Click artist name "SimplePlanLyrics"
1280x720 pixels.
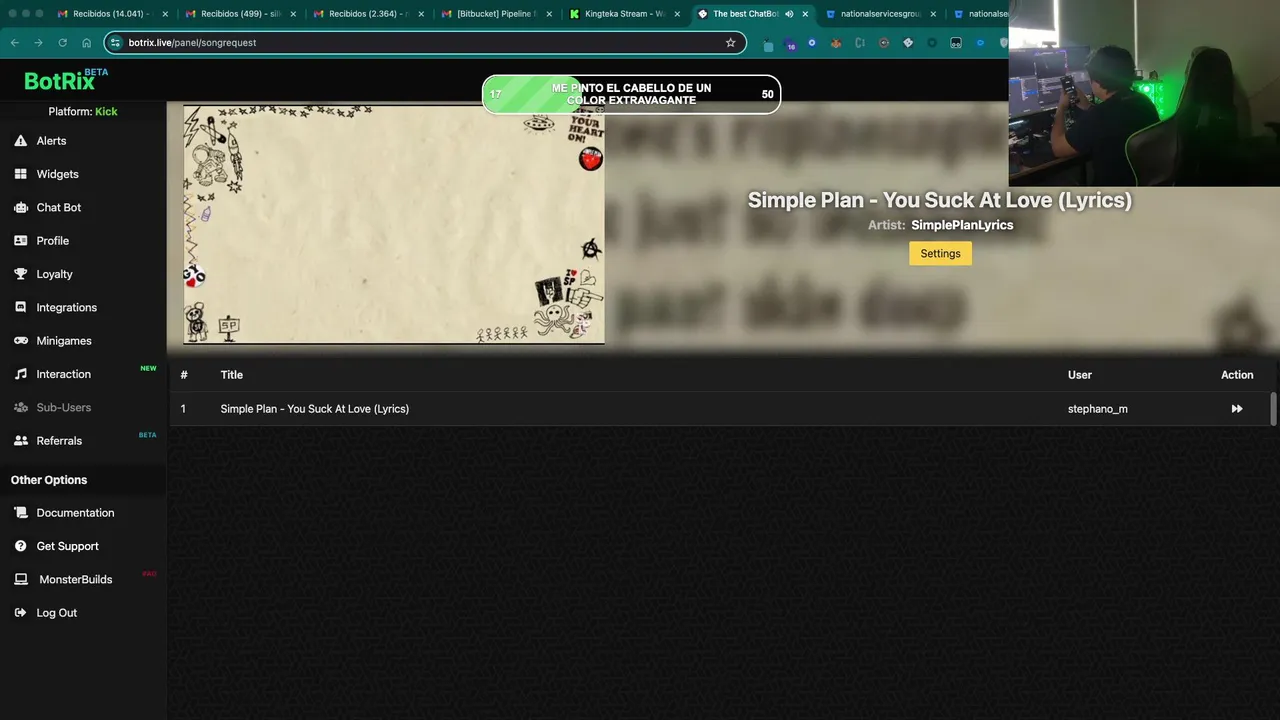tap(962, 225)
